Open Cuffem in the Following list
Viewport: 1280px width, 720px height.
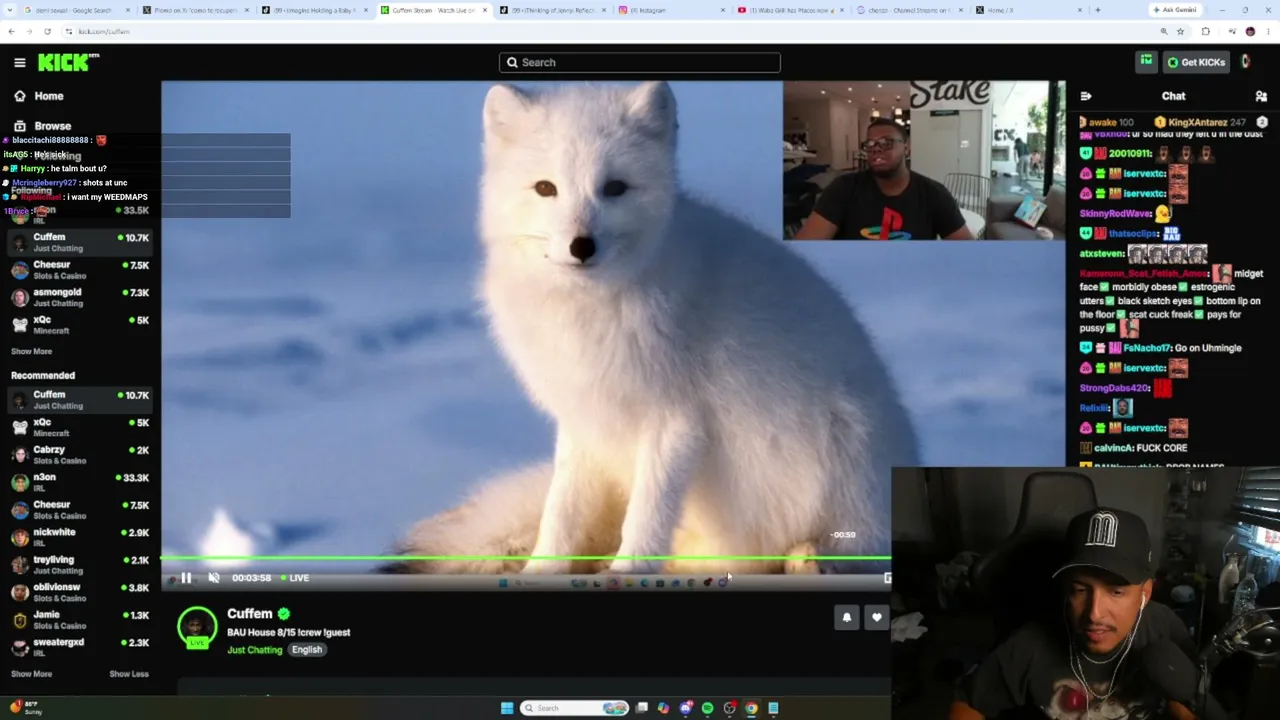[80, 242]
